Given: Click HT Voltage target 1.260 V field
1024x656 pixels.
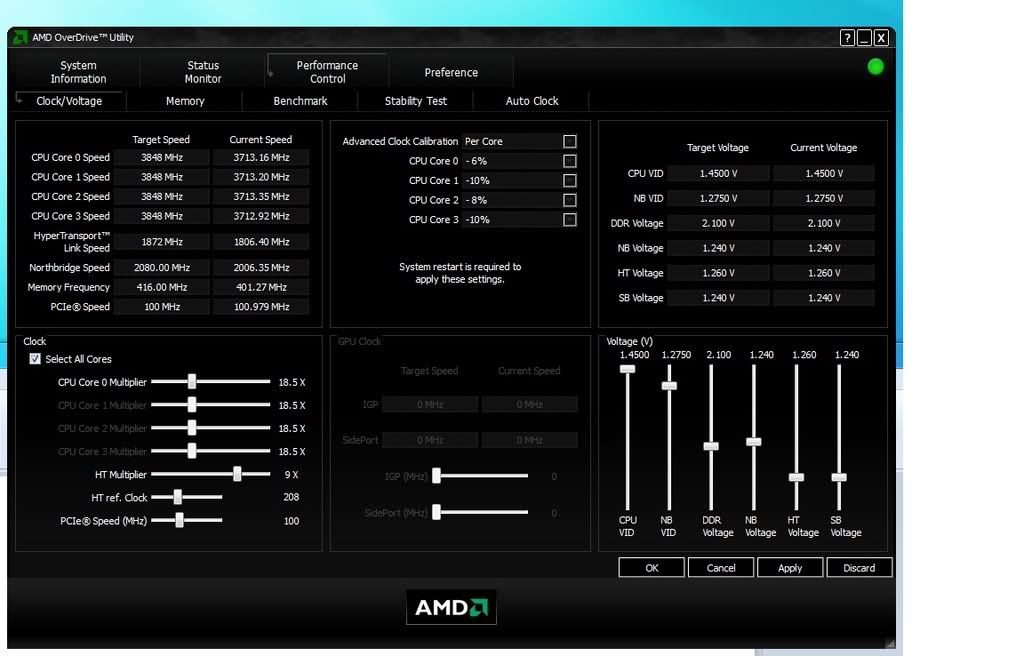Looking at the screenshot, I should pyautogui.click(x=718, y=272).
